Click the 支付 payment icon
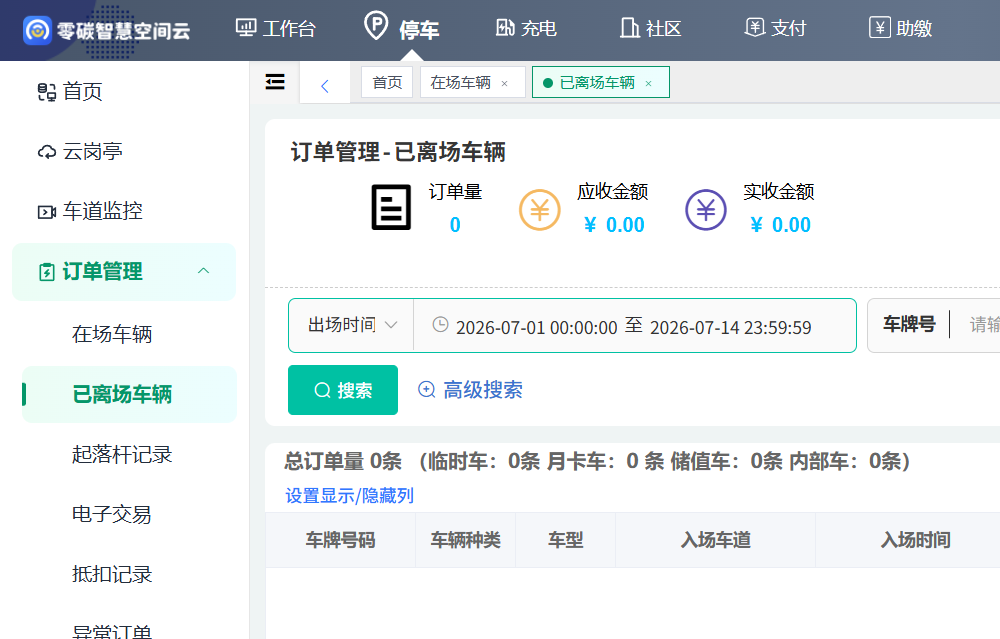The height and width of the screenshot is (639, 1000). 754,27
